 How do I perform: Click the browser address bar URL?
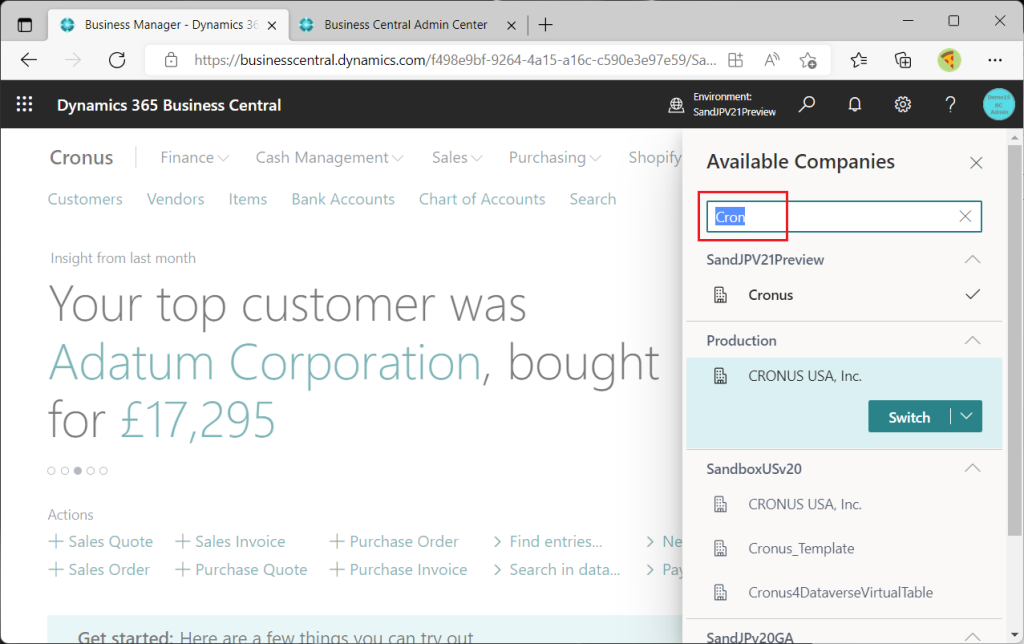[455, 60]
